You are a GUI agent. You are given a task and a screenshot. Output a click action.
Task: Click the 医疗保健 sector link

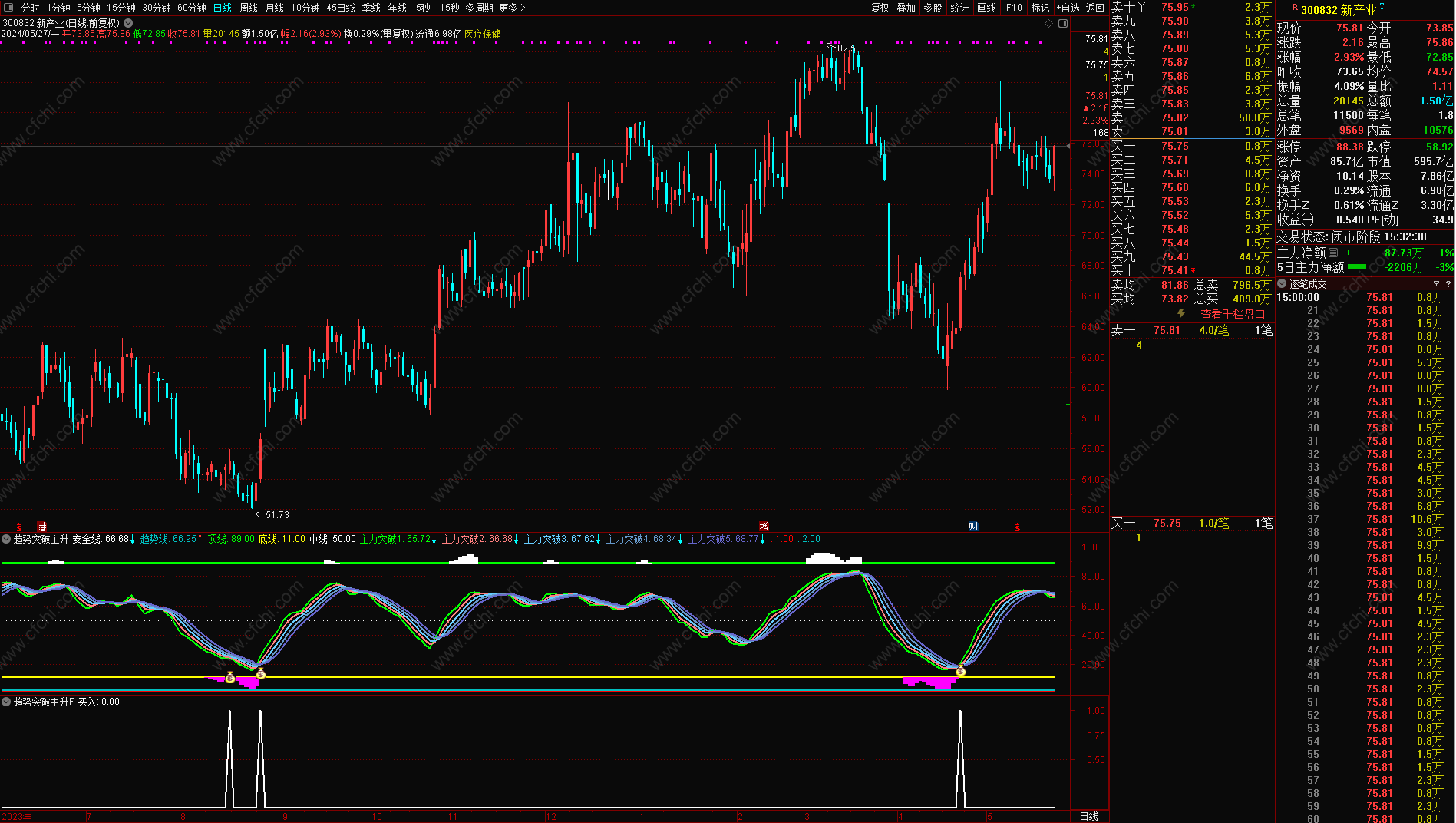click(x=482, y=34)
